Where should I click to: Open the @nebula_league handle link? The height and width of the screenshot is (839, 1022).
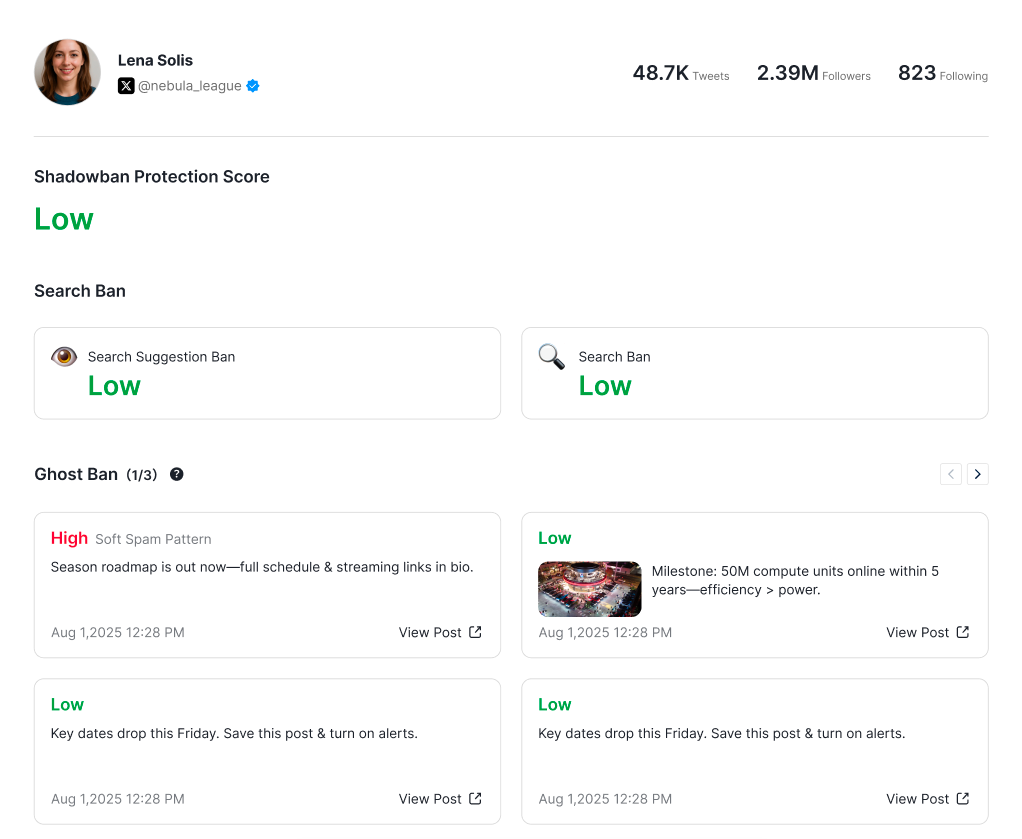190,86
